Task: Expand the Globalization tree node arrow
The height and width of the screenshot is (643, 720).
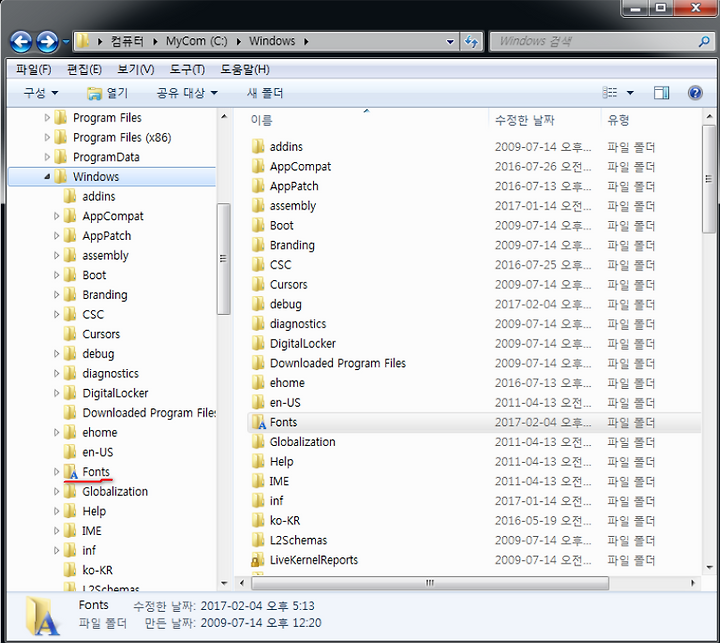Action: [x=56, y=491]
